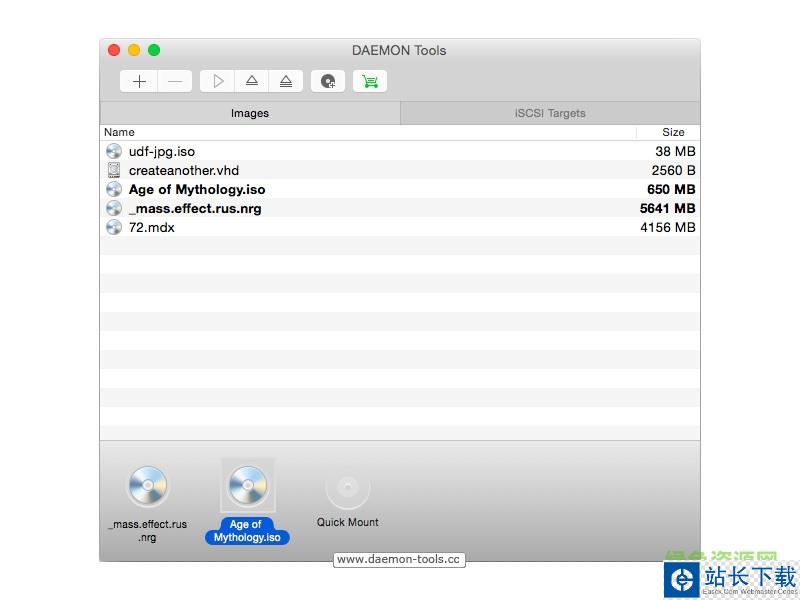The width and height of the screenshot is (800, 600).
Task: Click the green zoom window button
Action: (x=154, y=50)
